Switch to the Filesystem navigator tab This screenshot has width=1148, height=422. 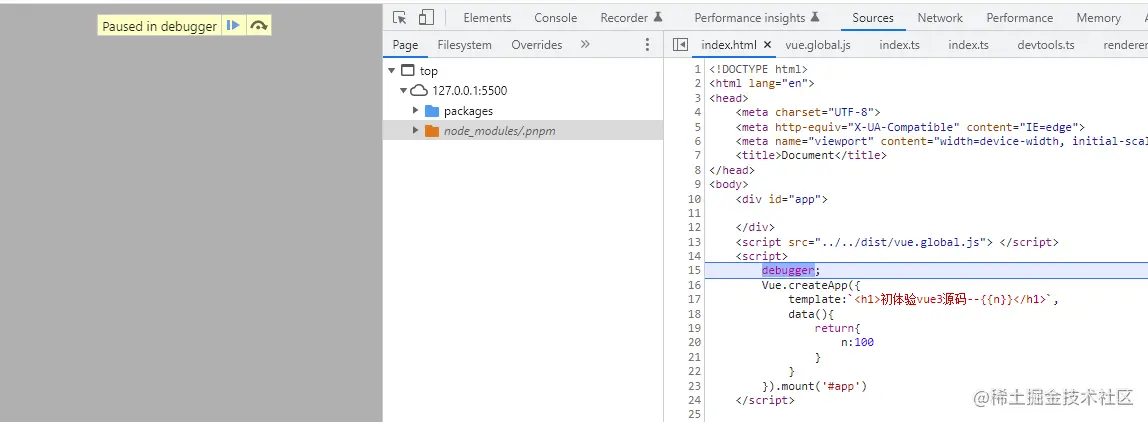[x=465, y=45]
